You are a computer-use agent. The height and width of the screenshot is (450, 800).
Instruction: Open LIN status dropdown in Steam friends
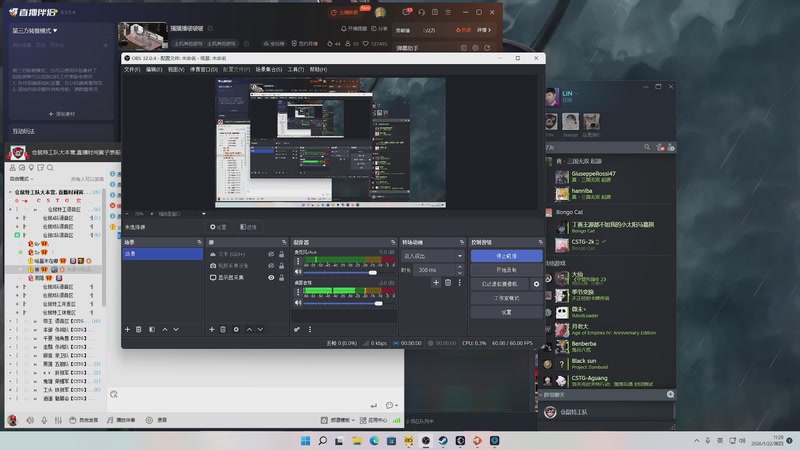(577, 93)
